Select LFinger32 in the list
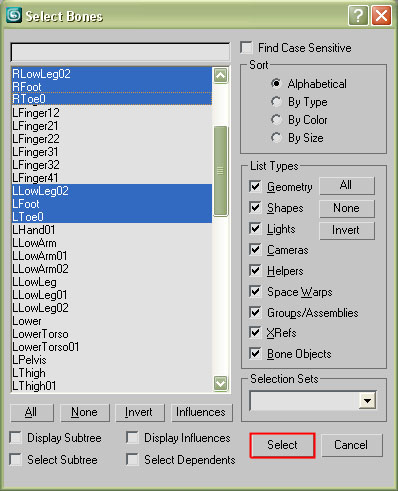 tap(112, 165)
